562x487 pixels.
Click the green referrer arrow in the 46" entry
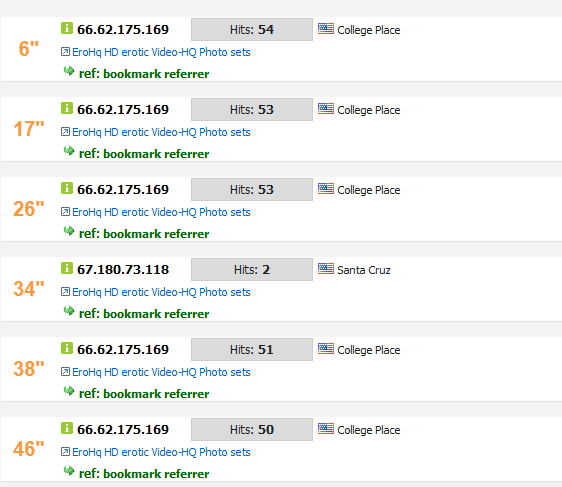[x=69, y=471]
